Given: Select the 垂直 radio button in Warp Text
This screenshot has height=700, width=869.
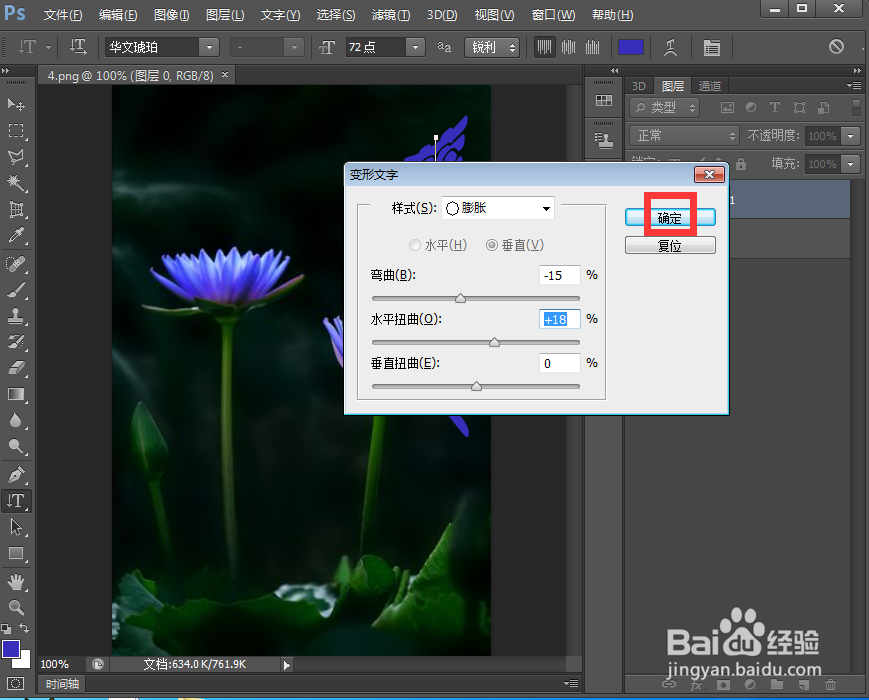Looking at the screenshot, I should [x=491, y=244].
